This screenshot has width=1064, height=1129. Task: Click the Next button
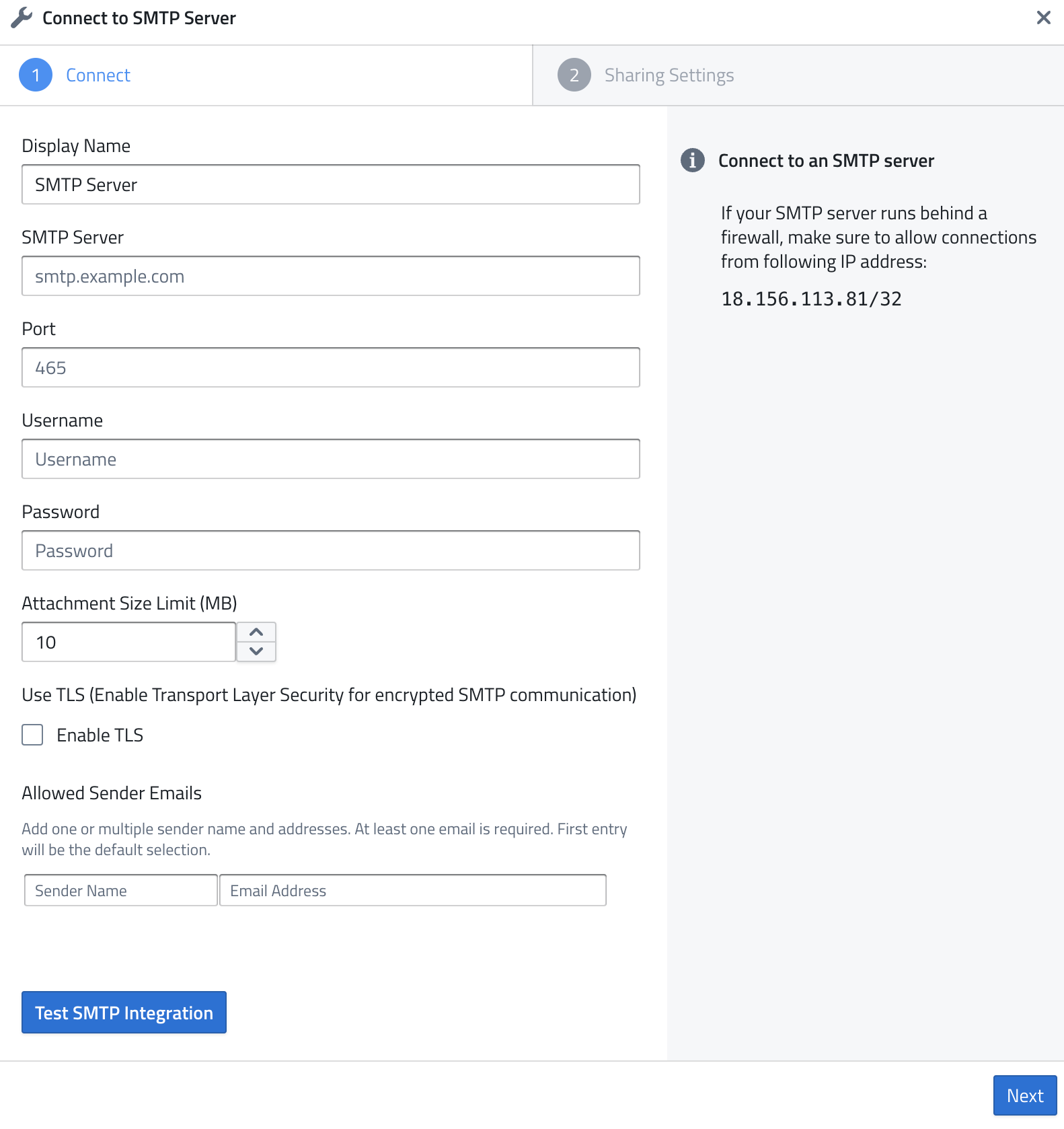(x=1024, y=1095)
